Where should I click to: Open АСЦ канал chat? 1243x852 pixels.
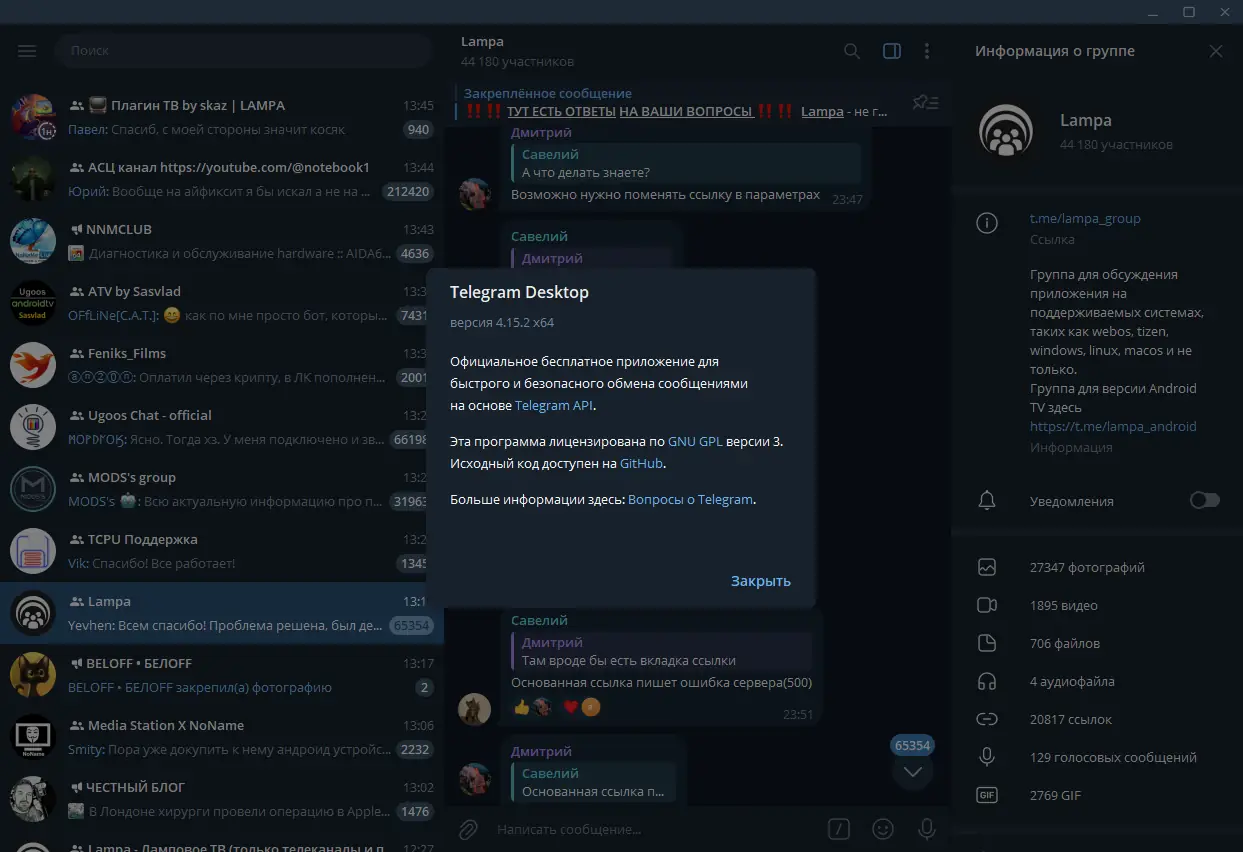tap(221, 179)
